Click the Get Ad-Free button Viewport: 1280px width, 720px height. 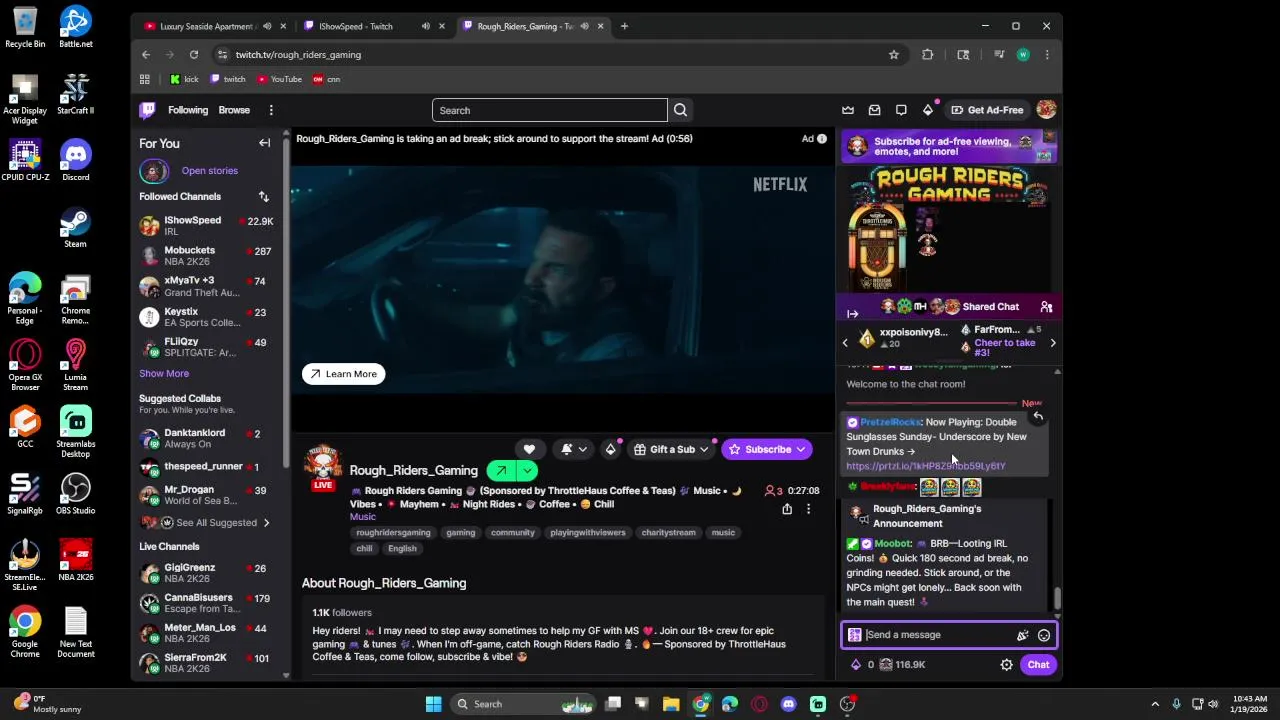pos(987,110)
